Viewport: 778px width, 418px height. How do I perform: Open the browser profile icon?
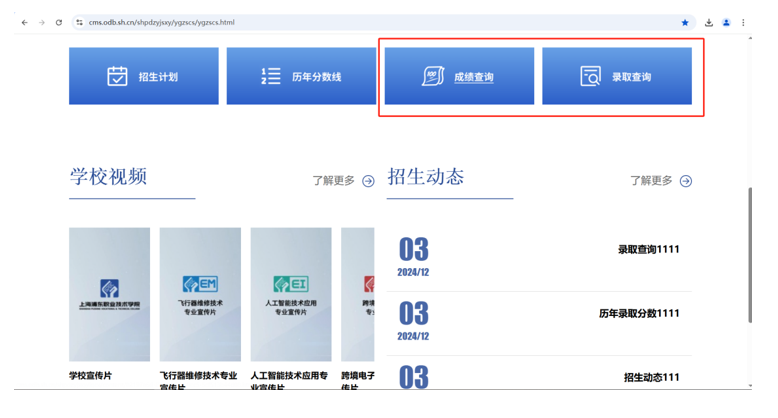coord(726,22)
